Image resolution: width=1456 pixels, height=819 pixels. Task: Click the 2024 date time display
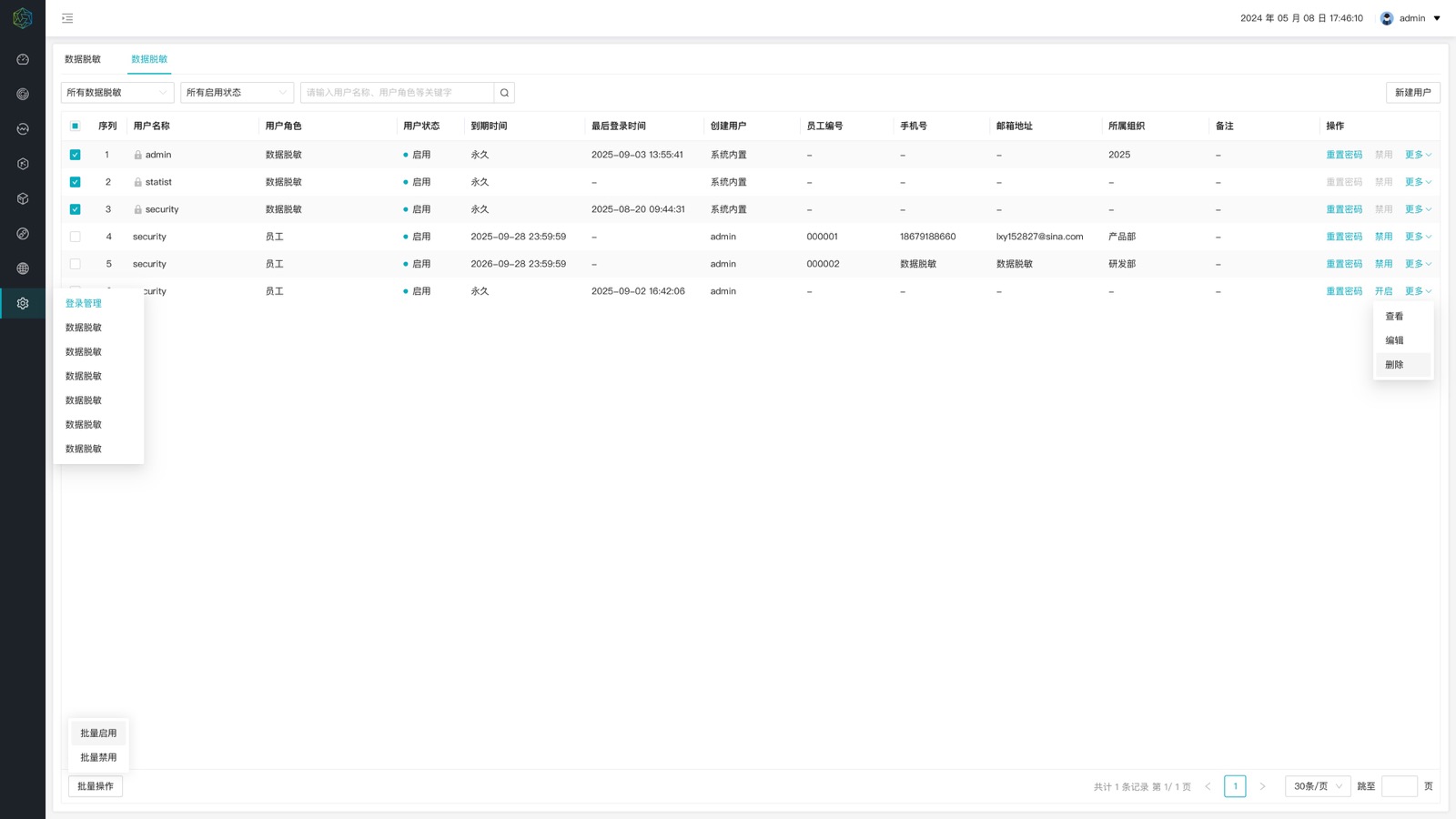(1301, 18)
